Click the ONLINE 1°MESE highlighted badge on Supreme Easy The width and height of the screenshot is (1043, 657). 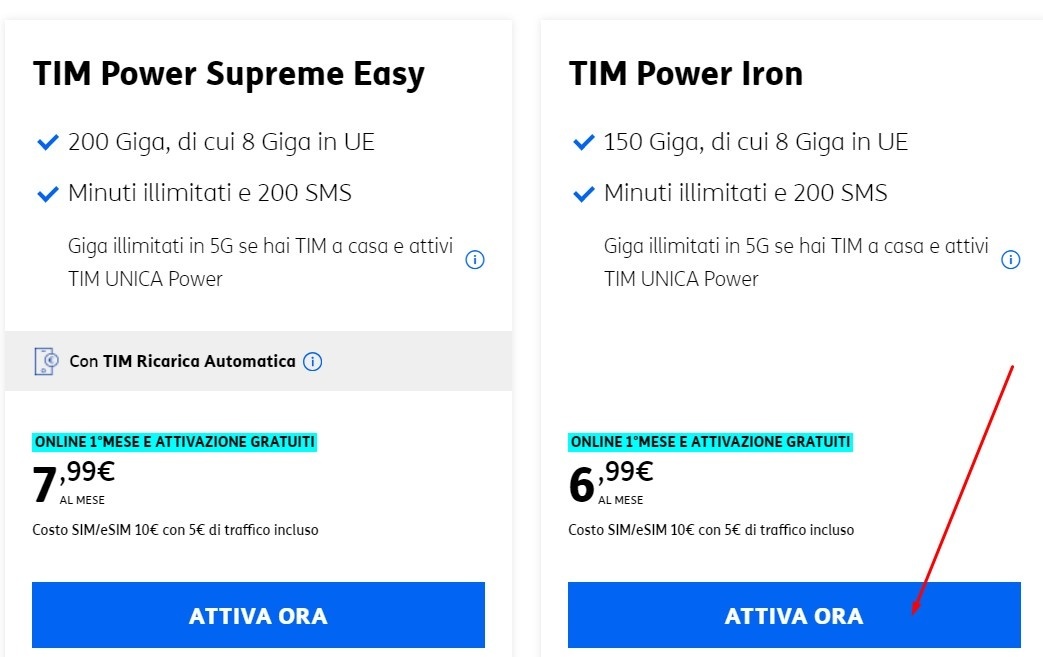pyautogui.click(x=174, y=440)
